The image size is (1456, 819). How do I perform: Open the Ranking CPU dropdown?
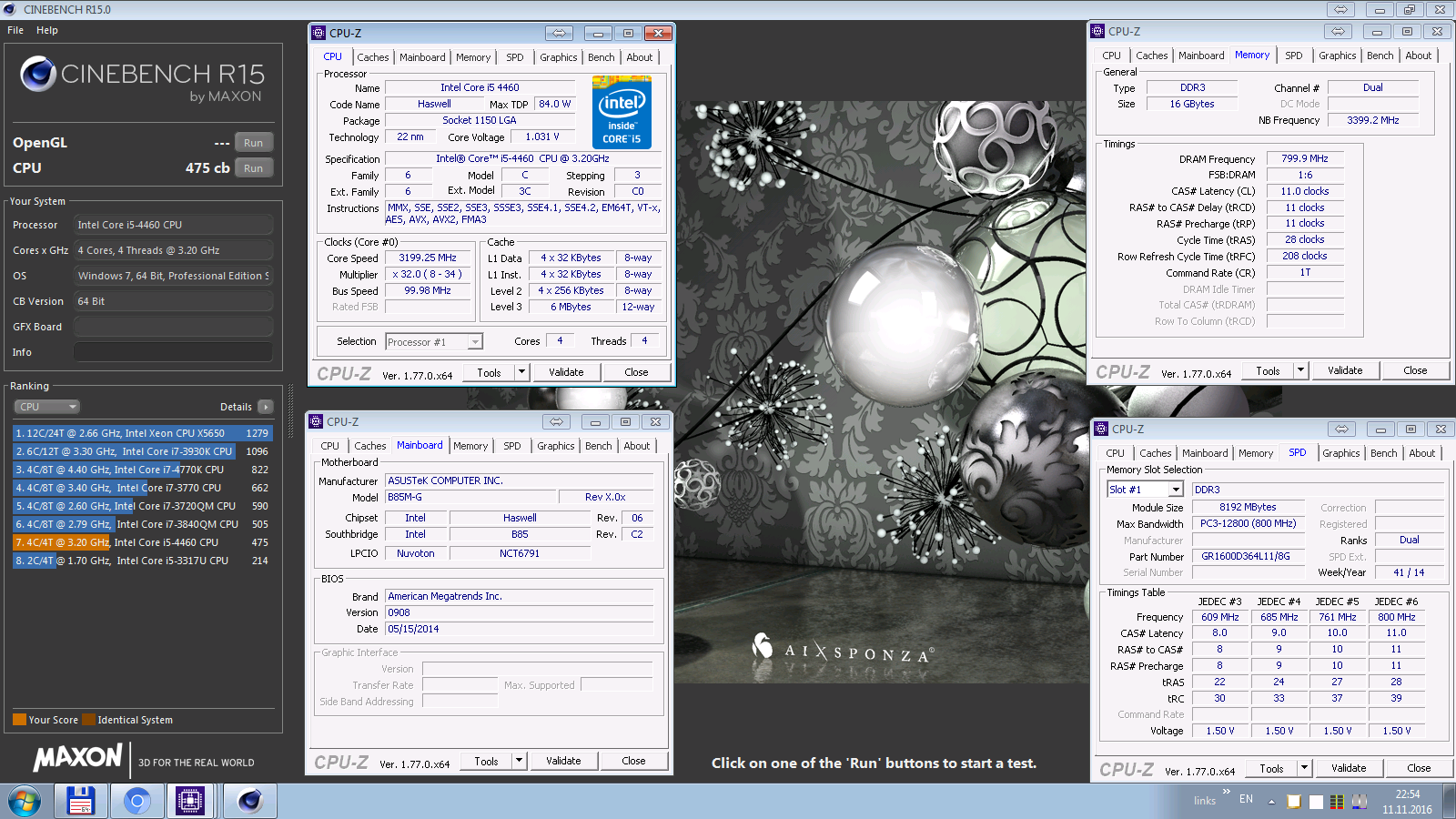[47, 407]
